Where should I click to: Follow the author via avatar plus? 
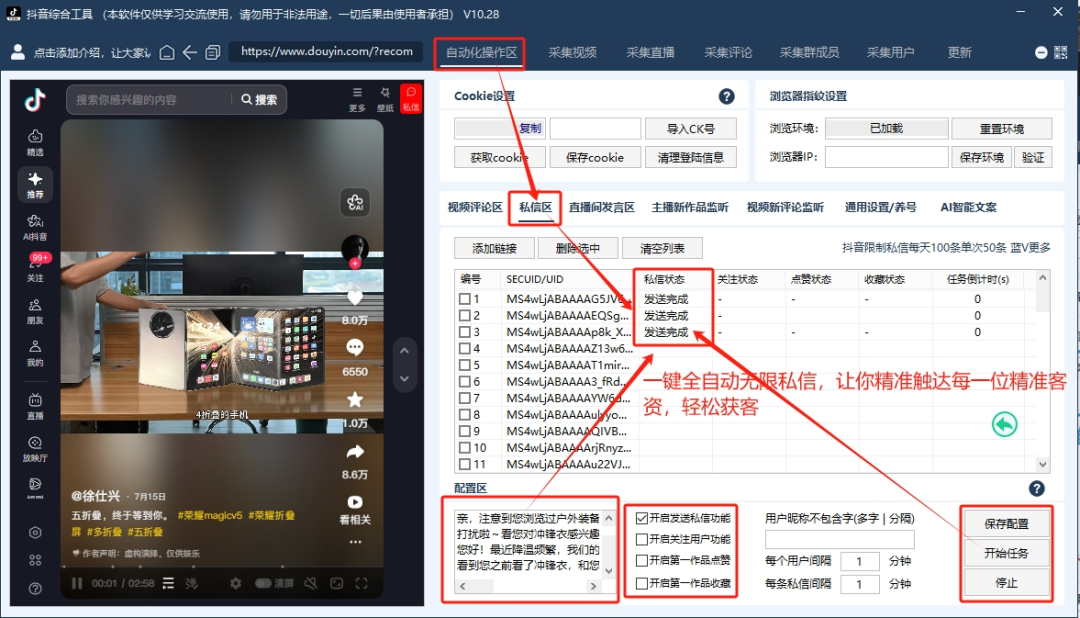355,263
